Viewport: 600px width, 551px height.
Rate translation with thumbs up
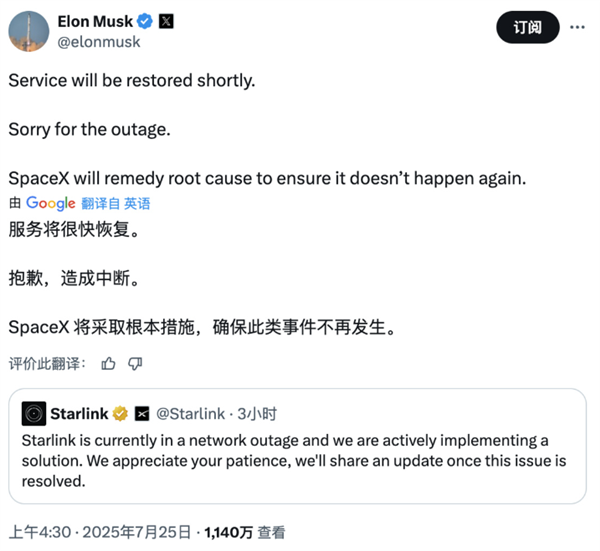pos(109,362)
